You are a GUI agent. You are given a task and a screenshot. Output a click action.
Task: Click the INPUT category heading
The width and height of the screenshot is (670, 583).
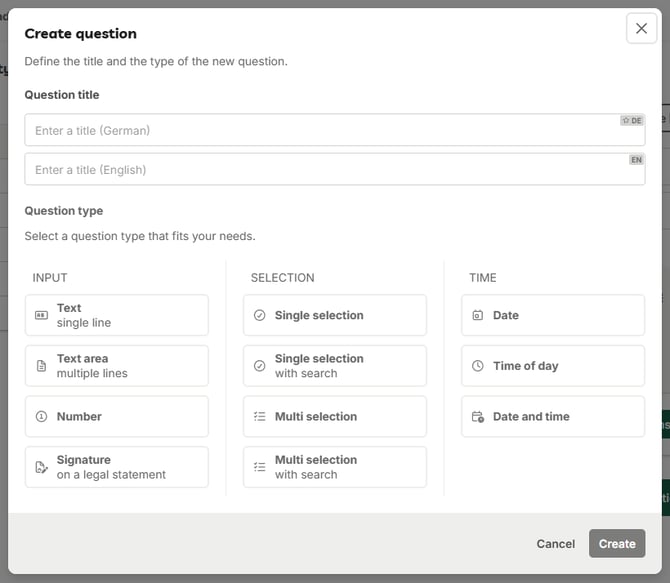(x=50, y=278)
